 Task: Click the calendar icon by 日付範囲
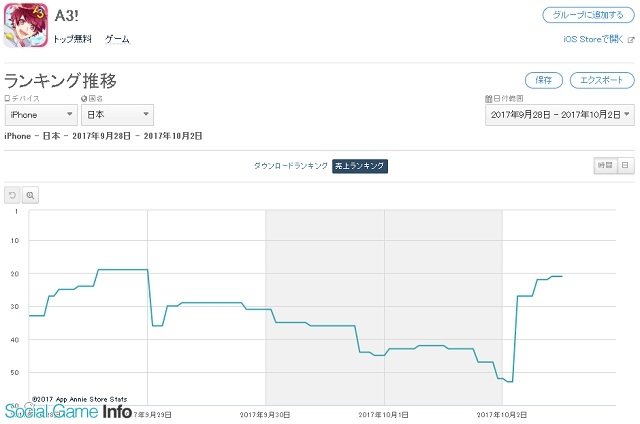coord(489,99)
